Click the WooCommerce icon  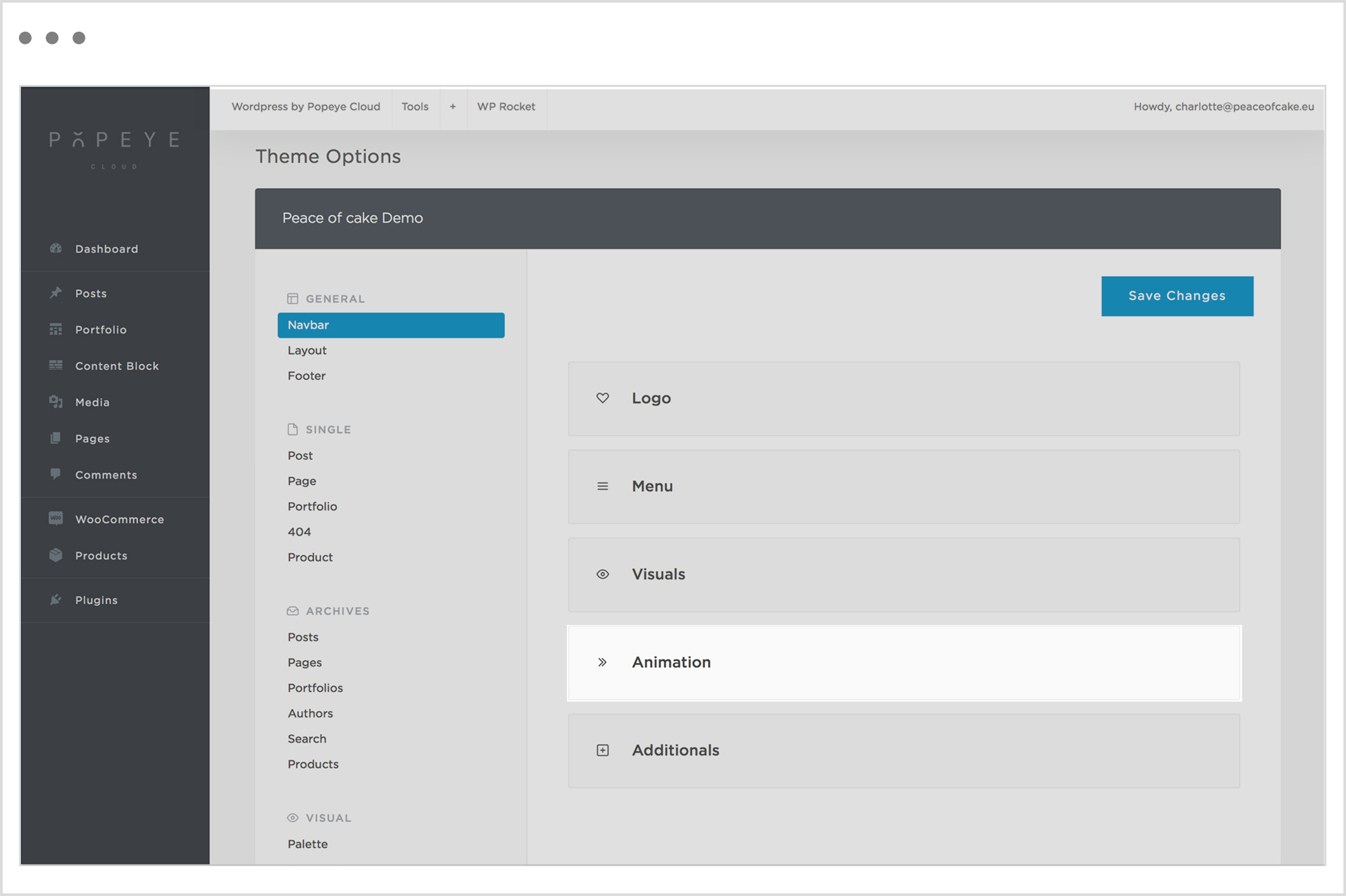56,519
